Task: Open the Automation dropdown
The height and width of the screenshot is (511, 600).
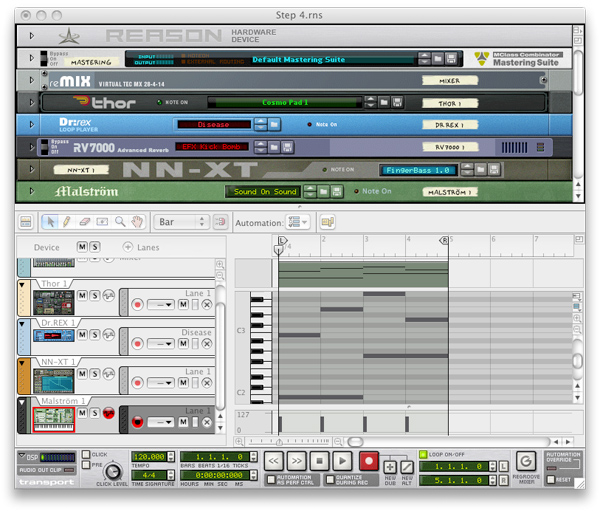Action: [298, 222]
